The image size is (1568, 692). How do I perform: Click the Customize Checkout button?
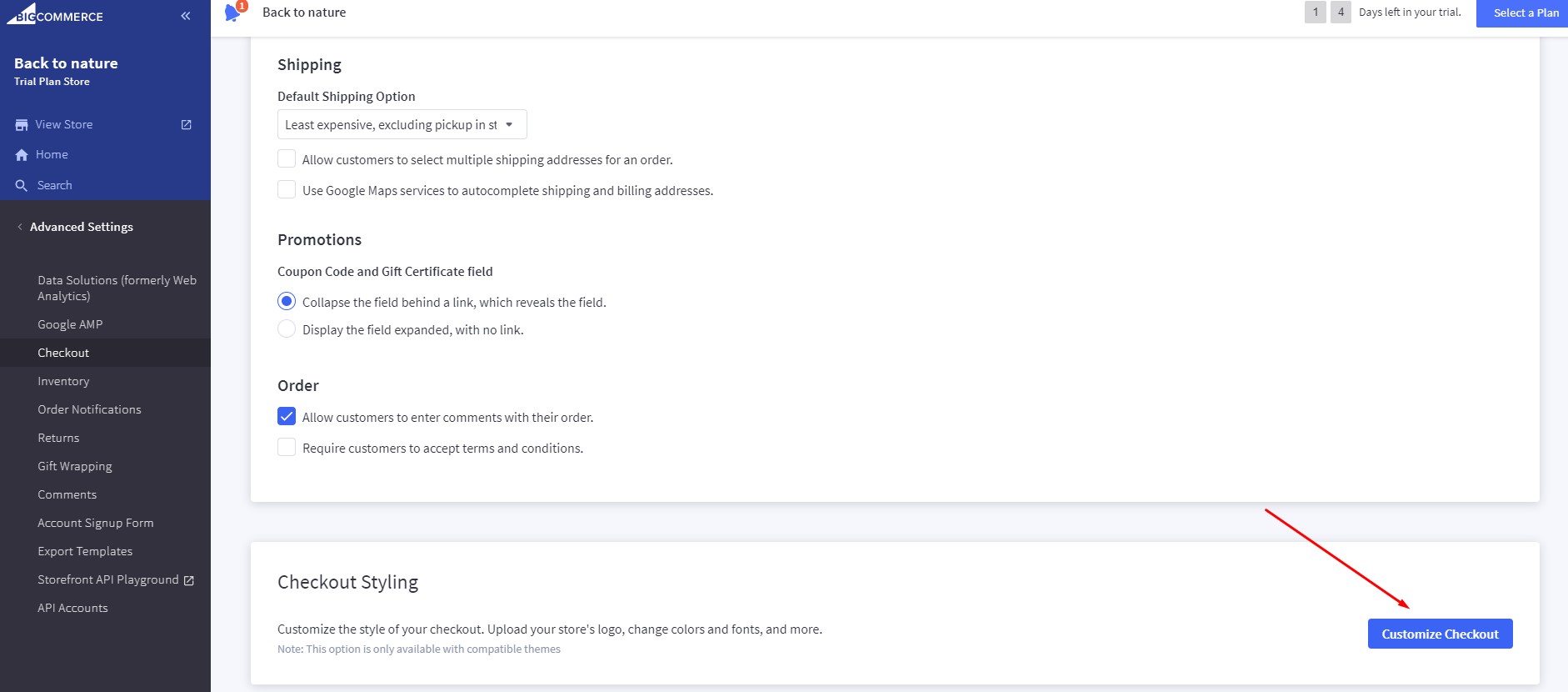click(1440, 634)
